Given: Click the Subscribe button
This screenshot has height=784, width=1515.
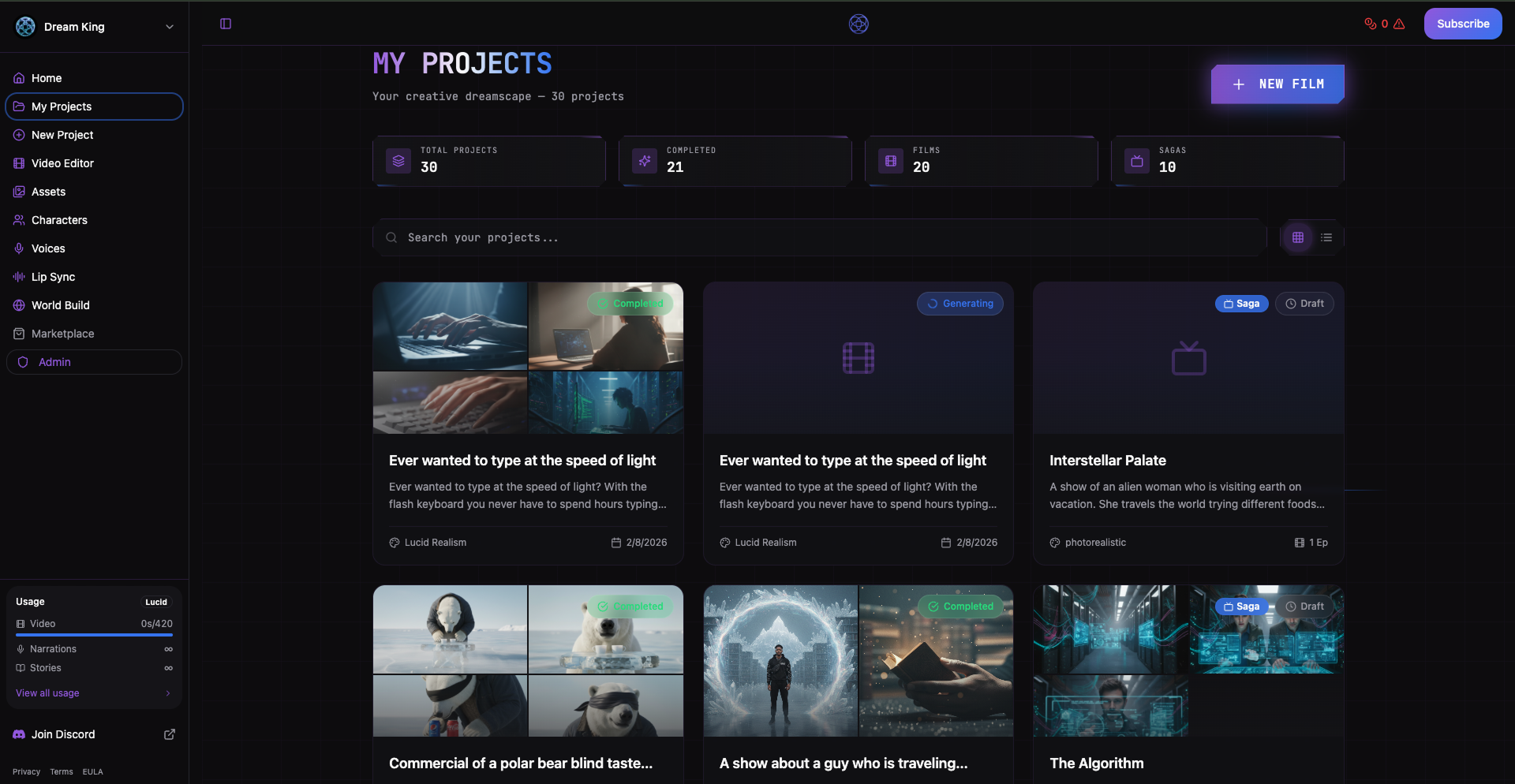Looking at the screenshot, I should (1462, 24).
